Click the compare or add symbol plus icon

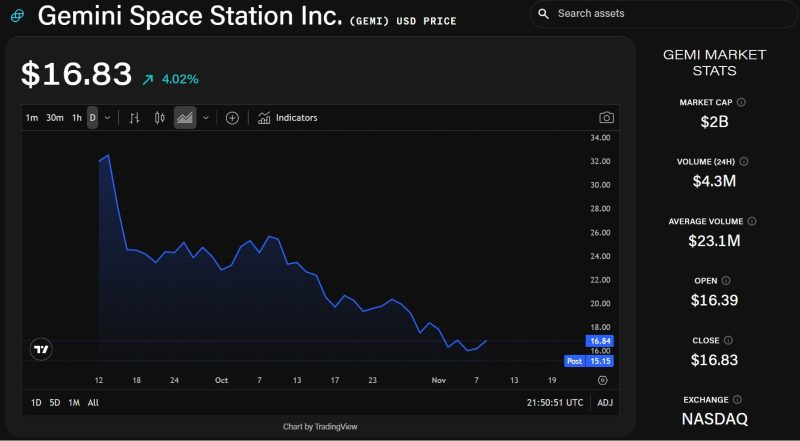[x=232, y=118]
